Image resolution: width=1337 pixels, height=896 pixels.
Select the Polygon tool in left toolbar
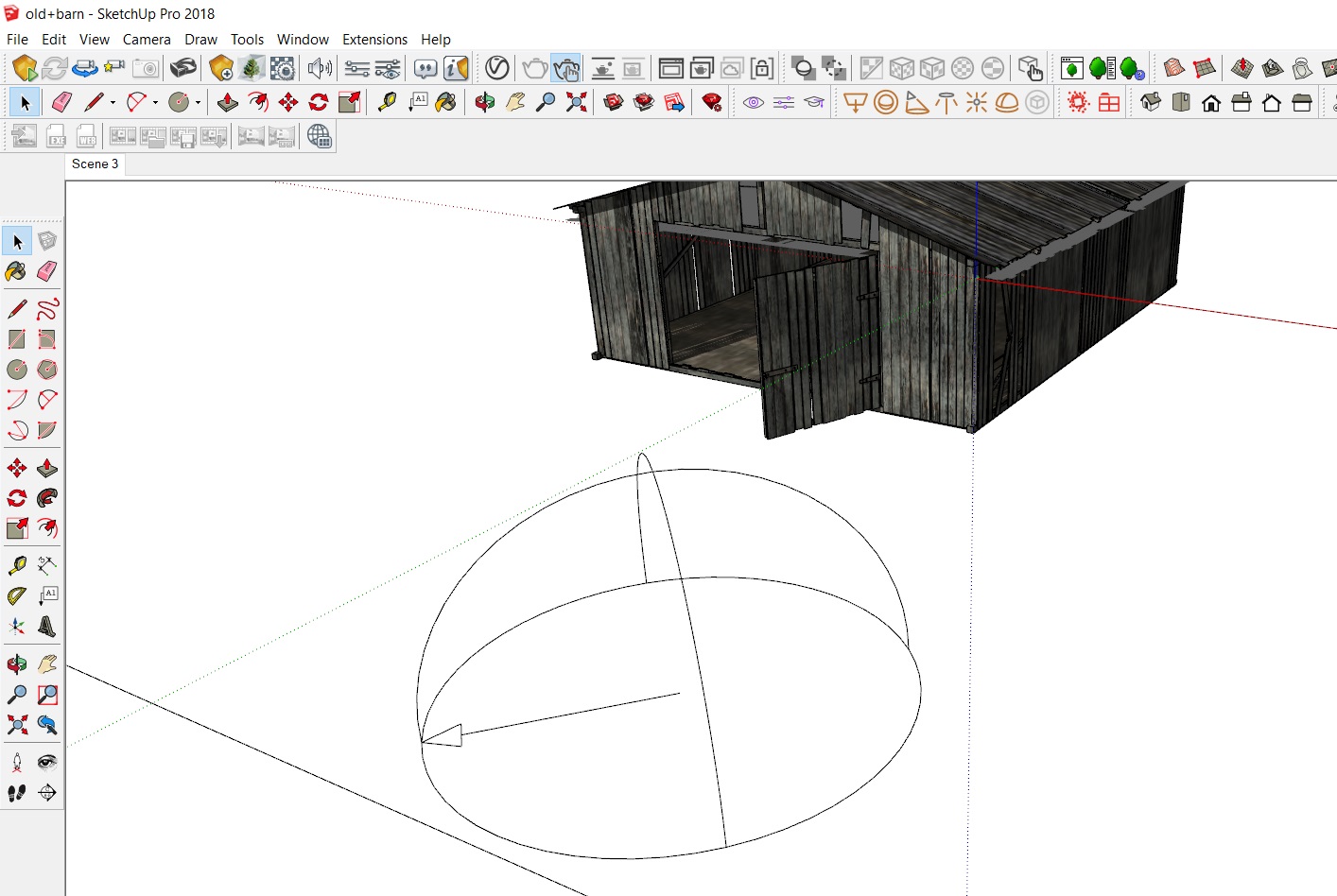(x=47, y=370)
